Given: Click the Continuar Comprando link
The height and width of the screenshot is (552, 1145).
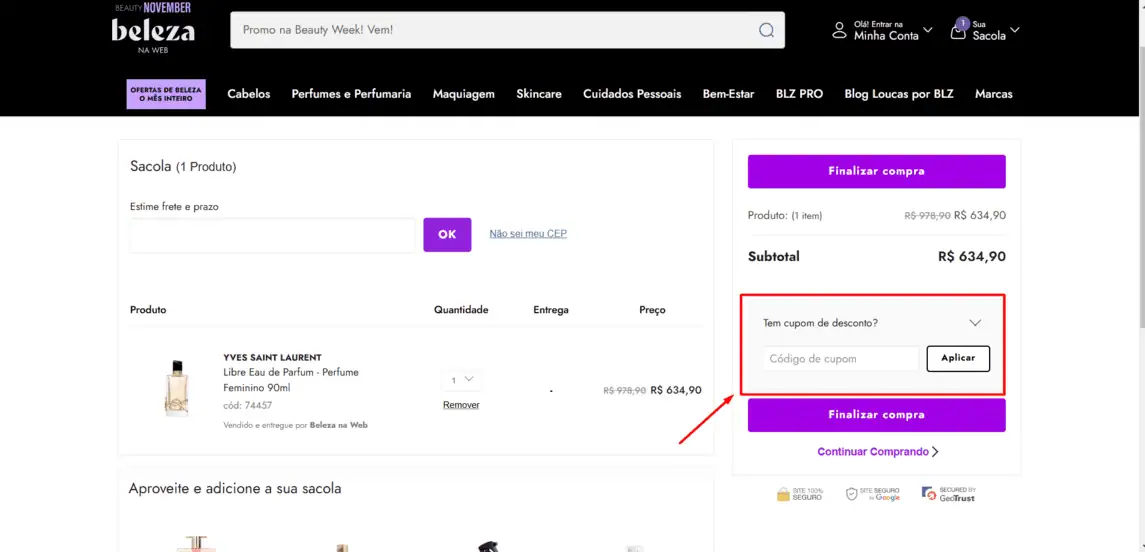Looking at the screenshot, I should pos(876,452).
